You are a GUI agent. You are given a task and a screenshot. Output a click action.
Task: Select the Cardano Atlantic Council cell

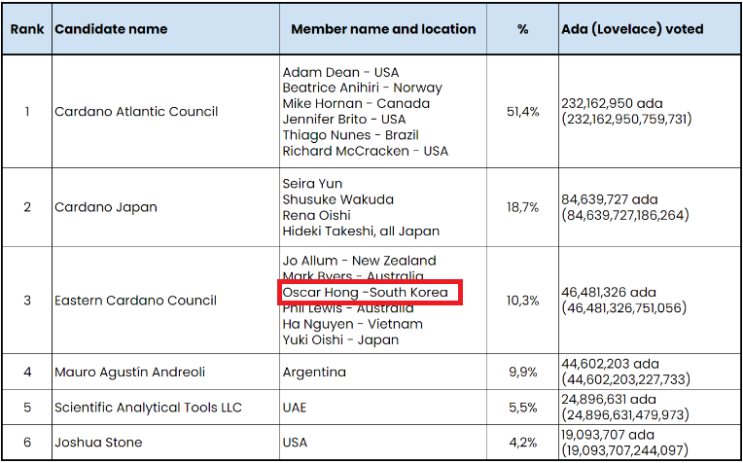[x=136, y=111]
